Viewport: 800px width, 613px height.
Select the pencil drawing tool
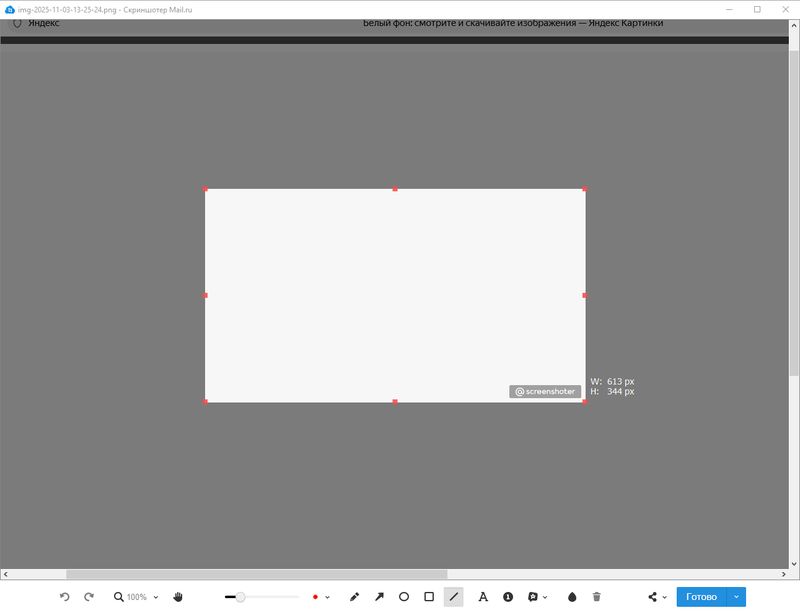pyautogui.click(x=355, y=597)
